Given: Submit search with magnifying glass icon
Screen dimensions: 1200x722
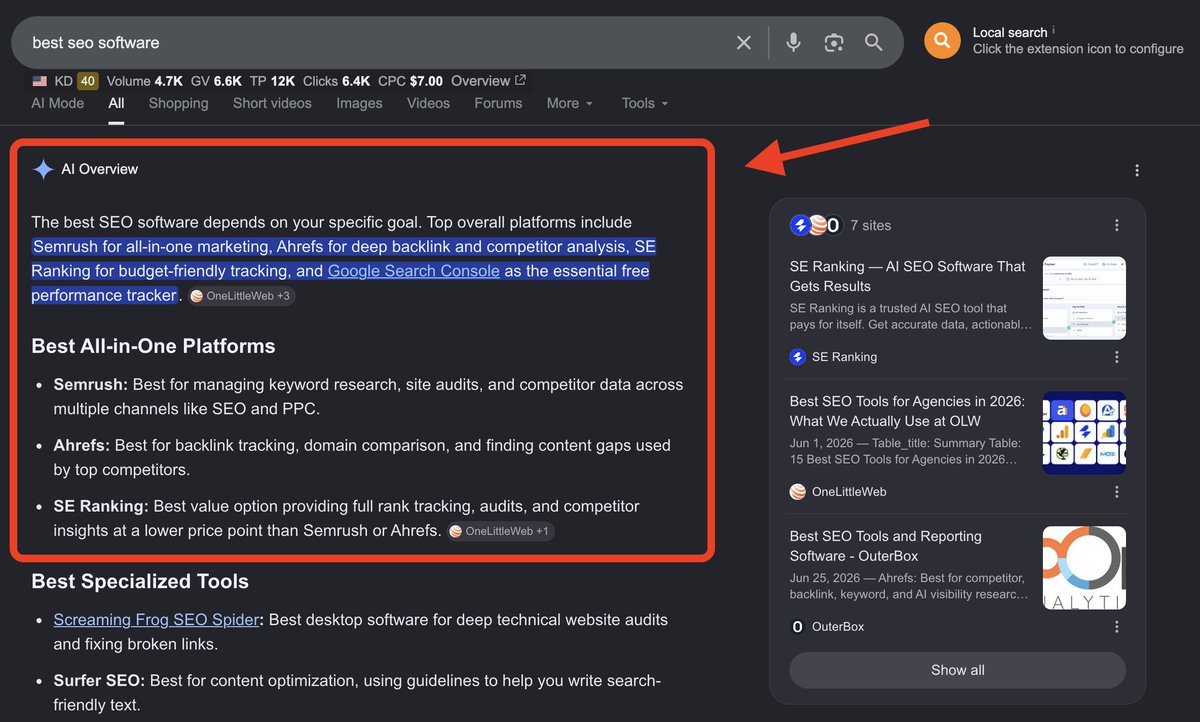Looking at the screenshot, I should [x=874, y=42].
